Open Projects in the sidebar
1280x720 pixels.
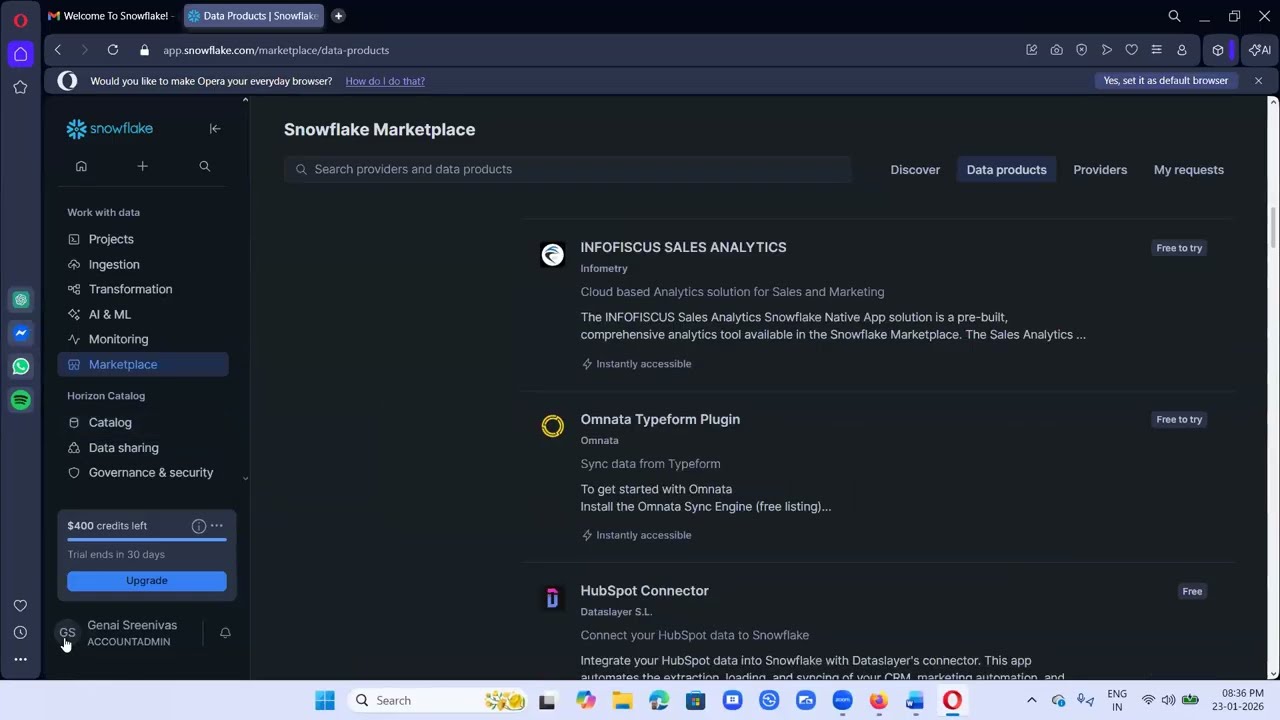(x=143, y=239)
